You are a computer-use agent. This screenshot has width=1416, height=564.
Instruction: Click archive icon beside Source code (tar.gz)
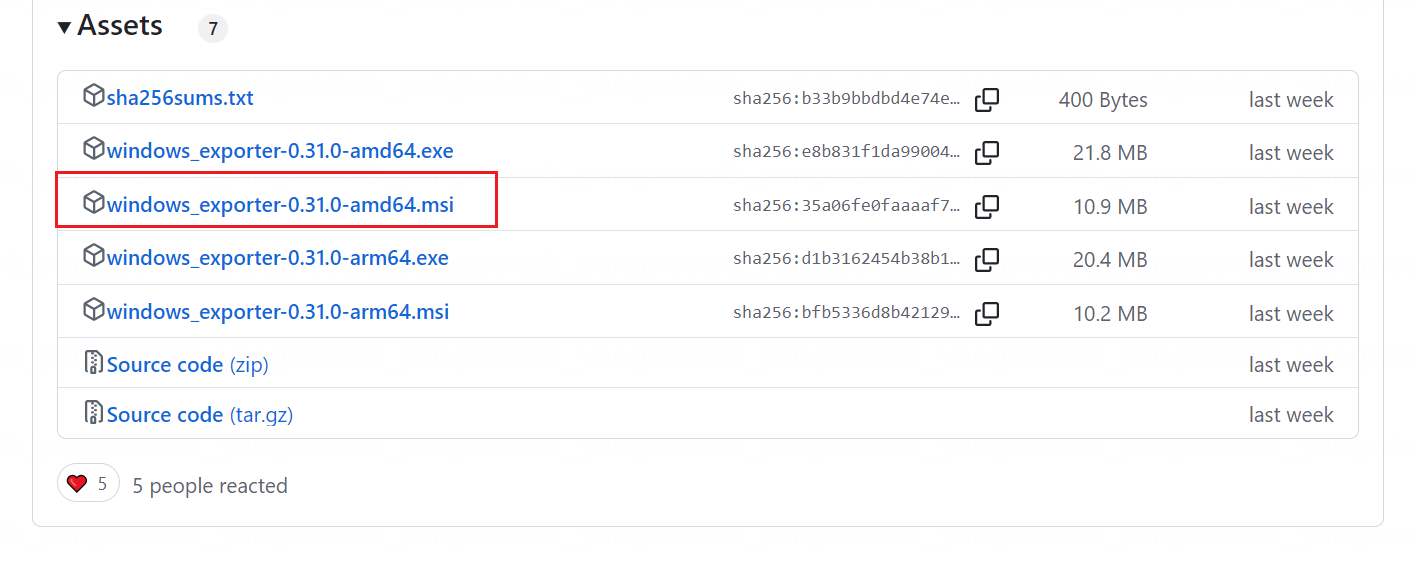click(94, 412)
